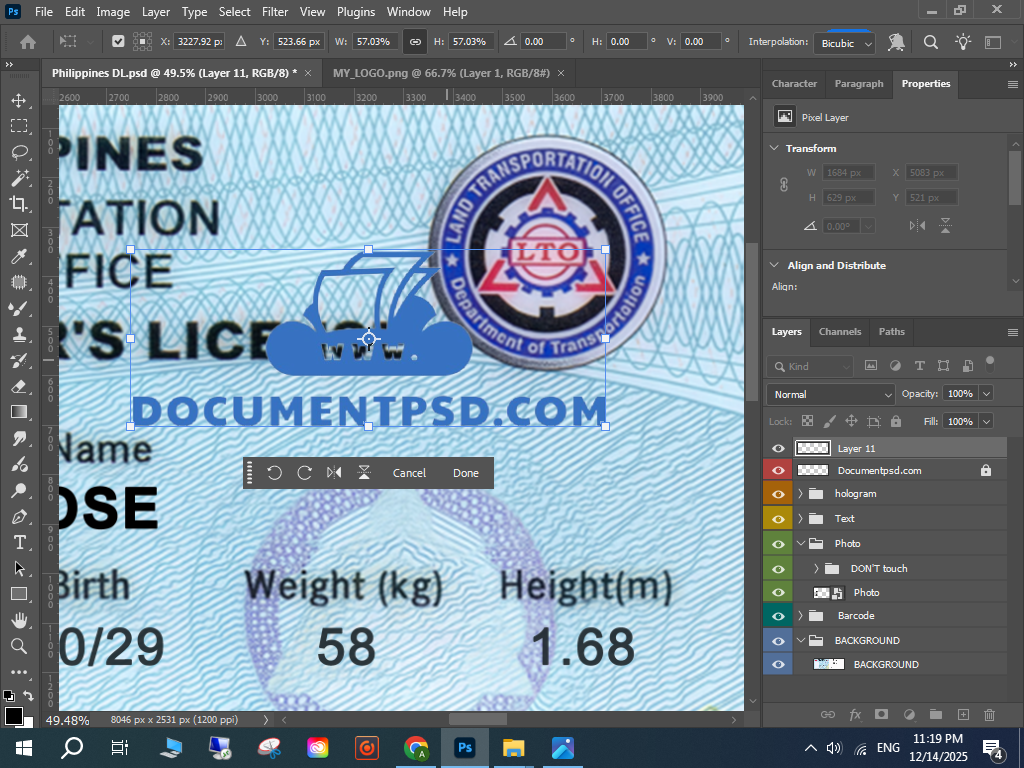Viewport: 1024px width, 768px height.
Task: Click the foreground color swatch
Action: pos(13,715)
